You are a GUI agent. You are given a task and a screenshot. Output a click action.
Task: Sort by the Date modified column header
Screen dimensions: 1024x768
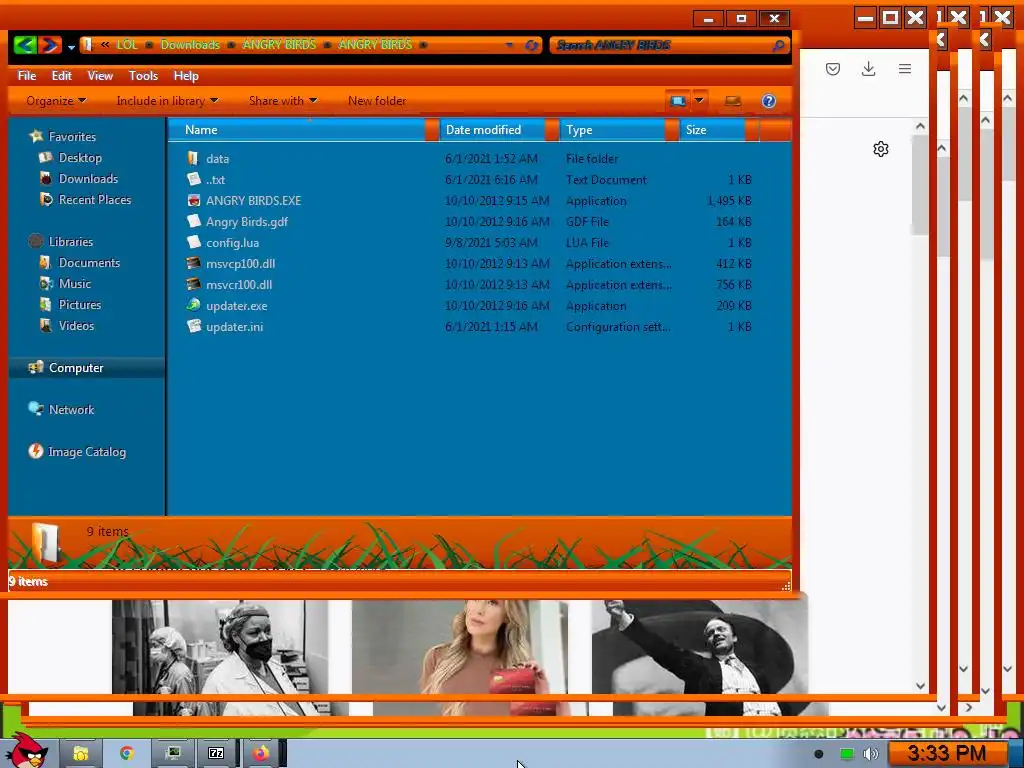click(x=492, y=129)
